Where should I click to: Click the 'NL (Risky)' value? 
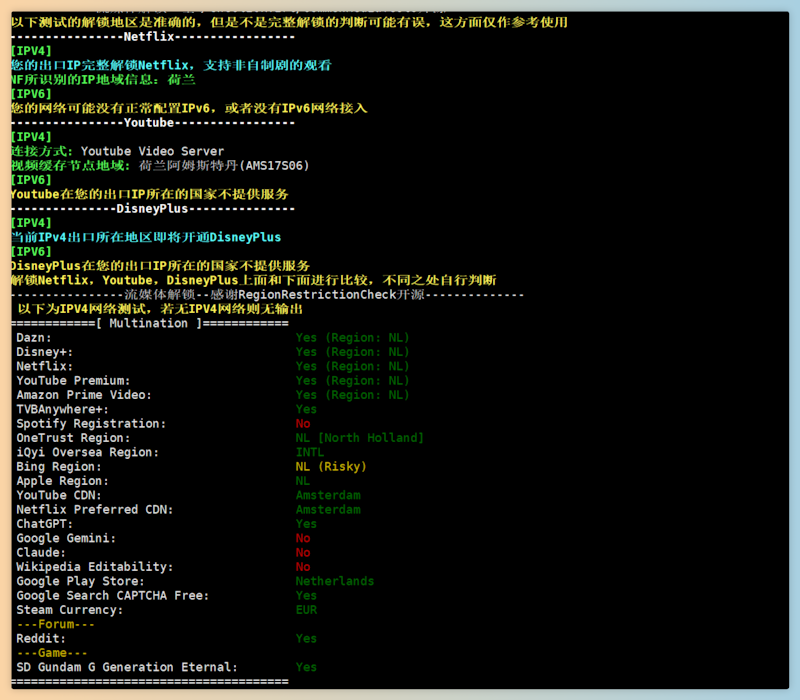[331, 466]
